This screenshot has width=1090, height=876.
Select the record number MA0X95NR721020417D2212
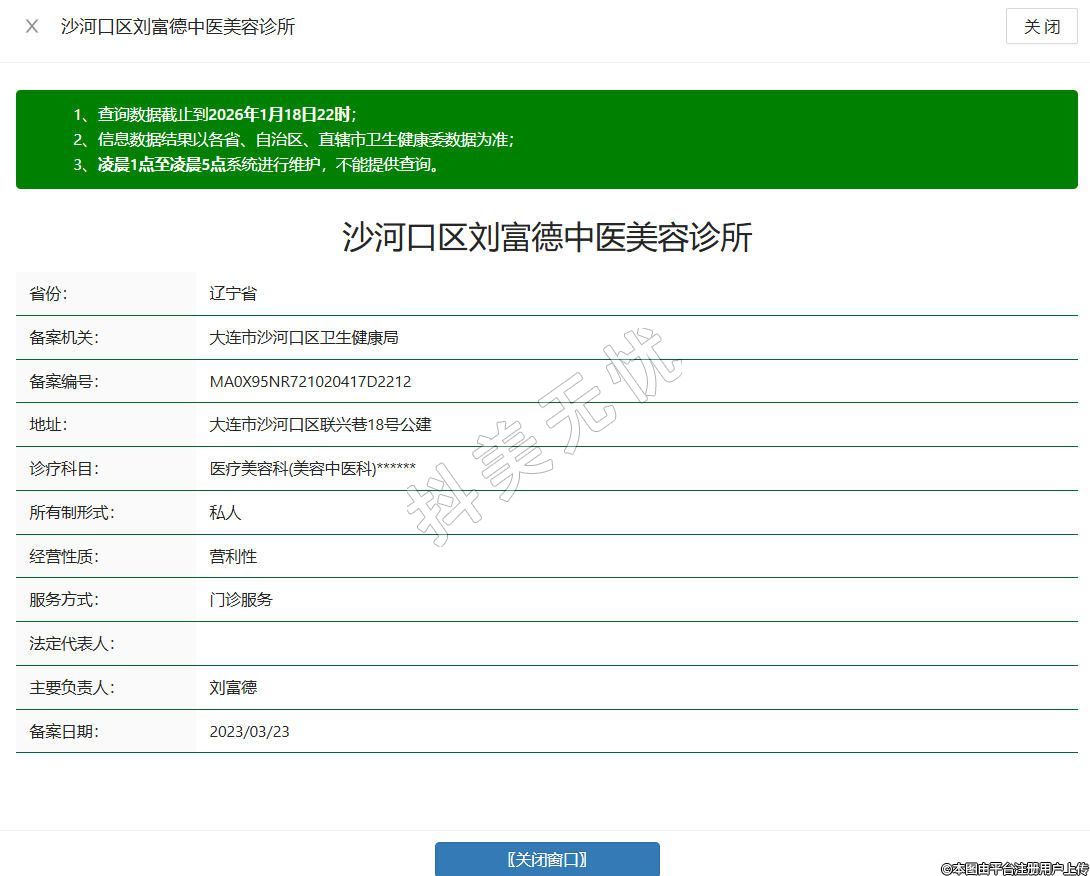pyautogui.click(x=310, y=382)
